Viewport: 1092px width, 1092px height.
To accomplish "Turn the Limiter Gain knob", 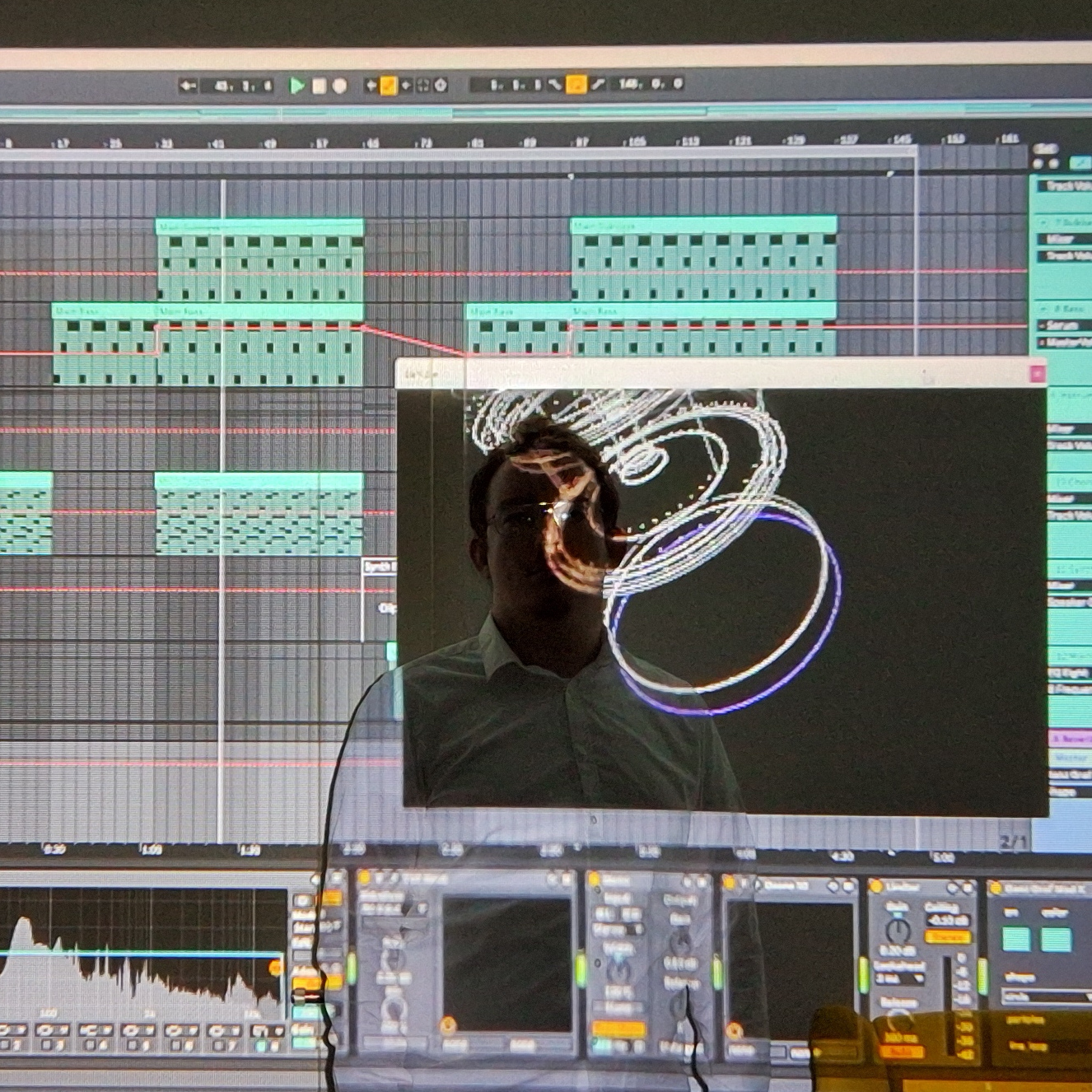I will [898, 931].
